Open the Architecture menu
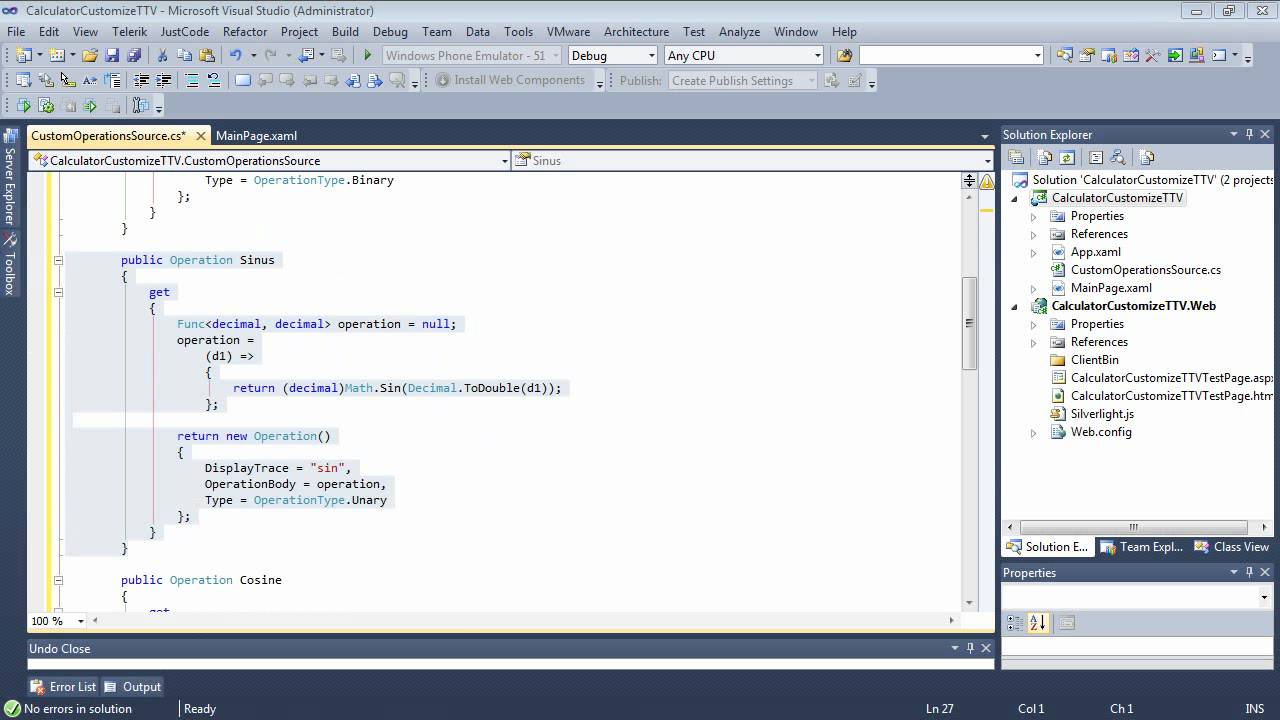 pyautogui.click(x=637, y=32)
